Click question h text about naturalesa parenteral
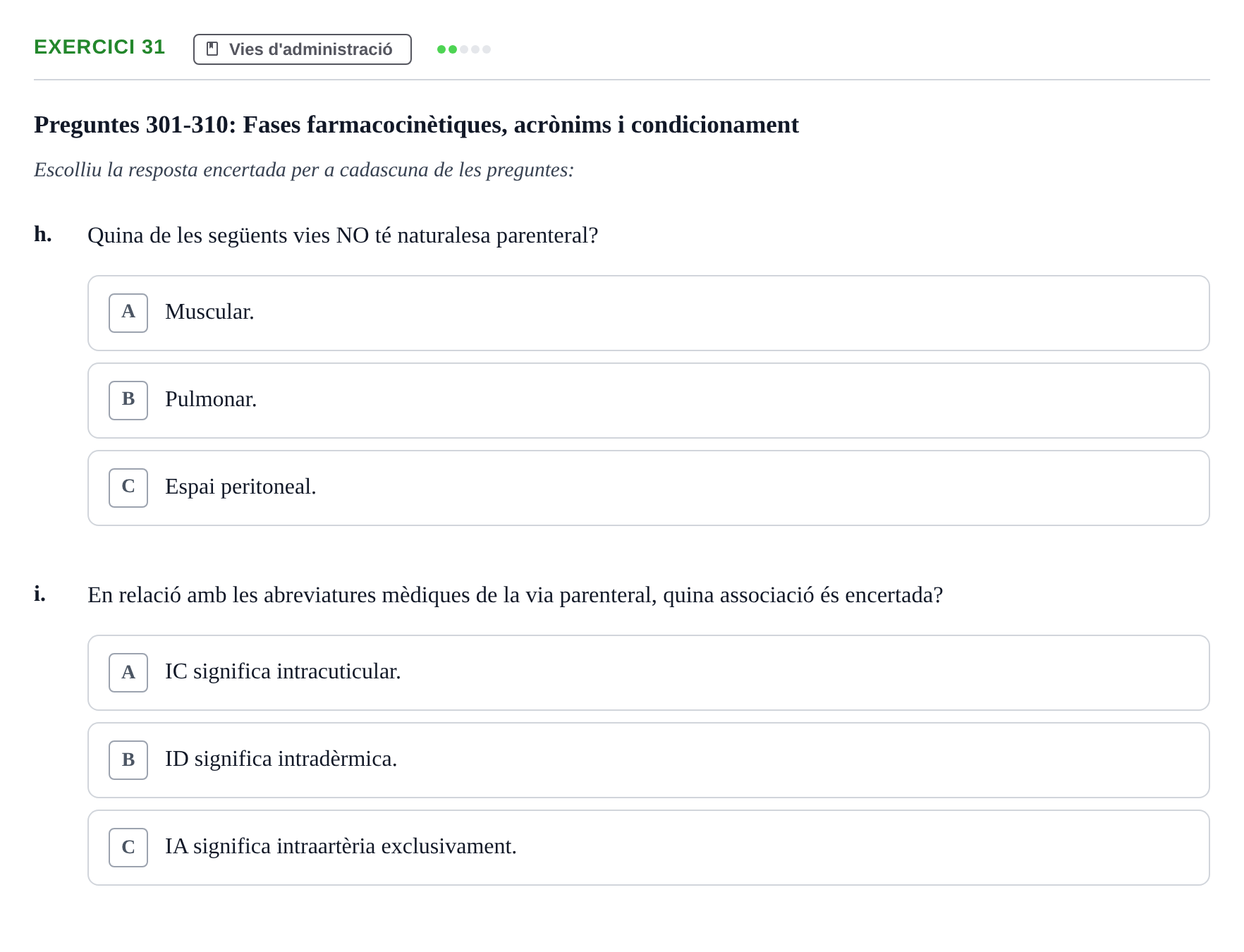Viewport: 1244px width, 952px height. pos(343,236)
